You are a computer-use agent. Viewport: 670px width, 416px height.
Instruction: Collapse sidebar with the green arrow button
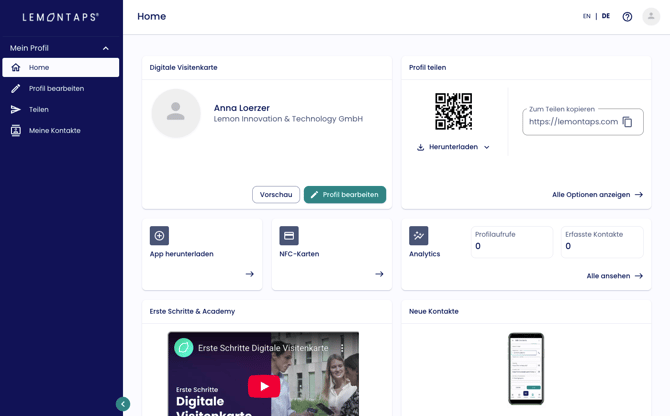[123, 404]
